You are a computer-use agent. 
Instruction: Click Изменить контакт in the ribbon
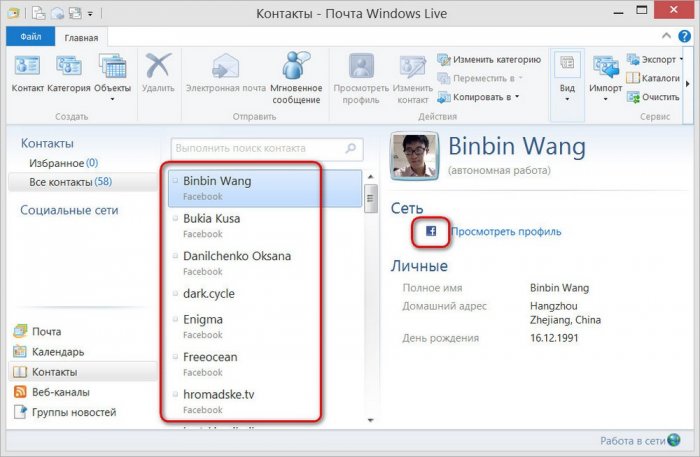pos(412,78)
